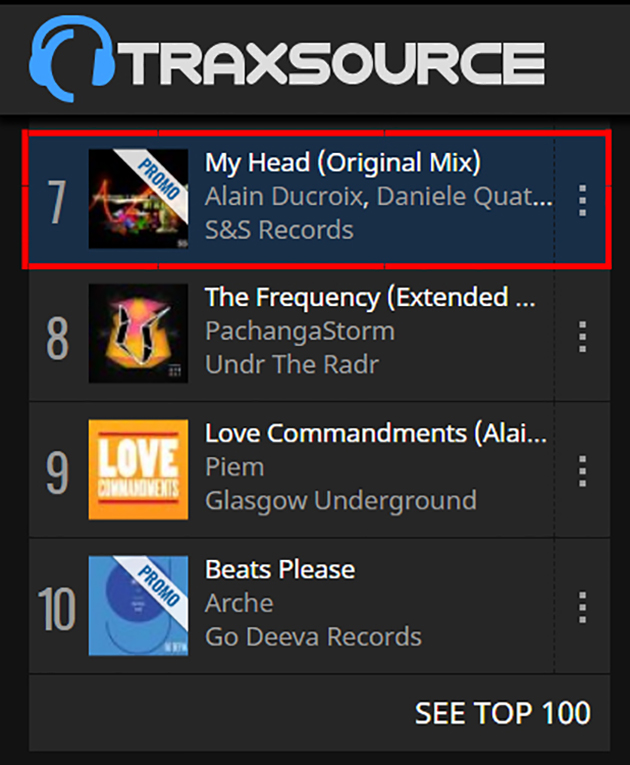The width and height of the screenshot is (630, 765).
Task: Open the three-dot menu for My Head
Action: point(582,201)
